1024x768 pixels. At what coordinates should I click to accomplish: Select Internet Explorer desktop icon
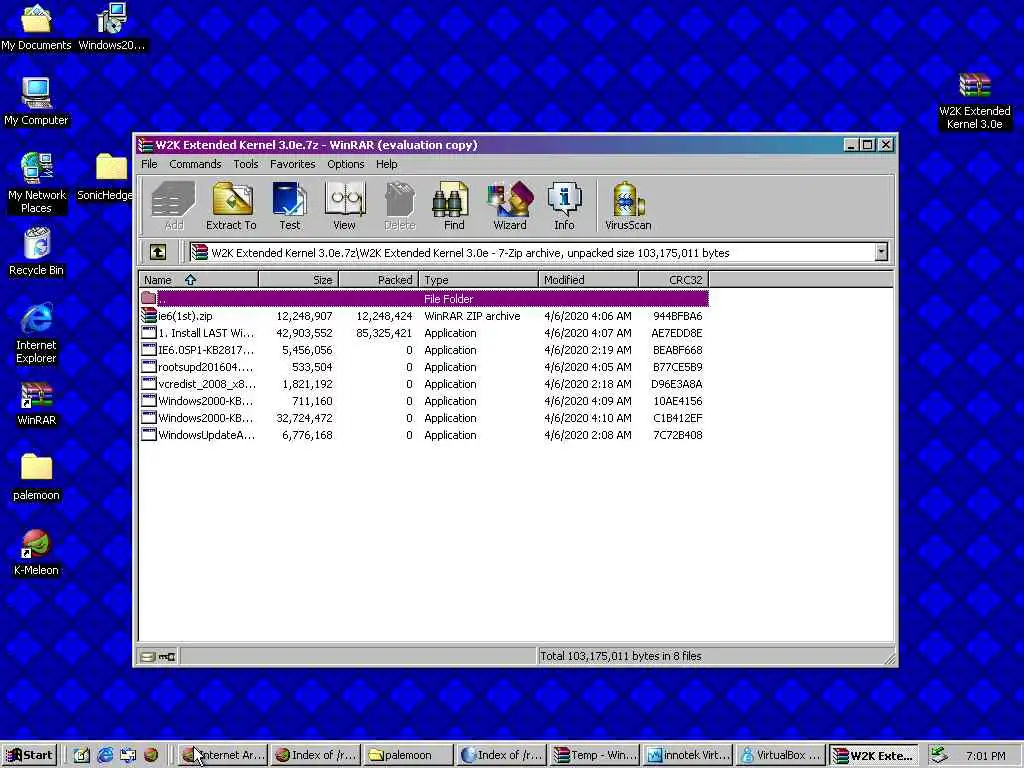(x=36, y=334)
